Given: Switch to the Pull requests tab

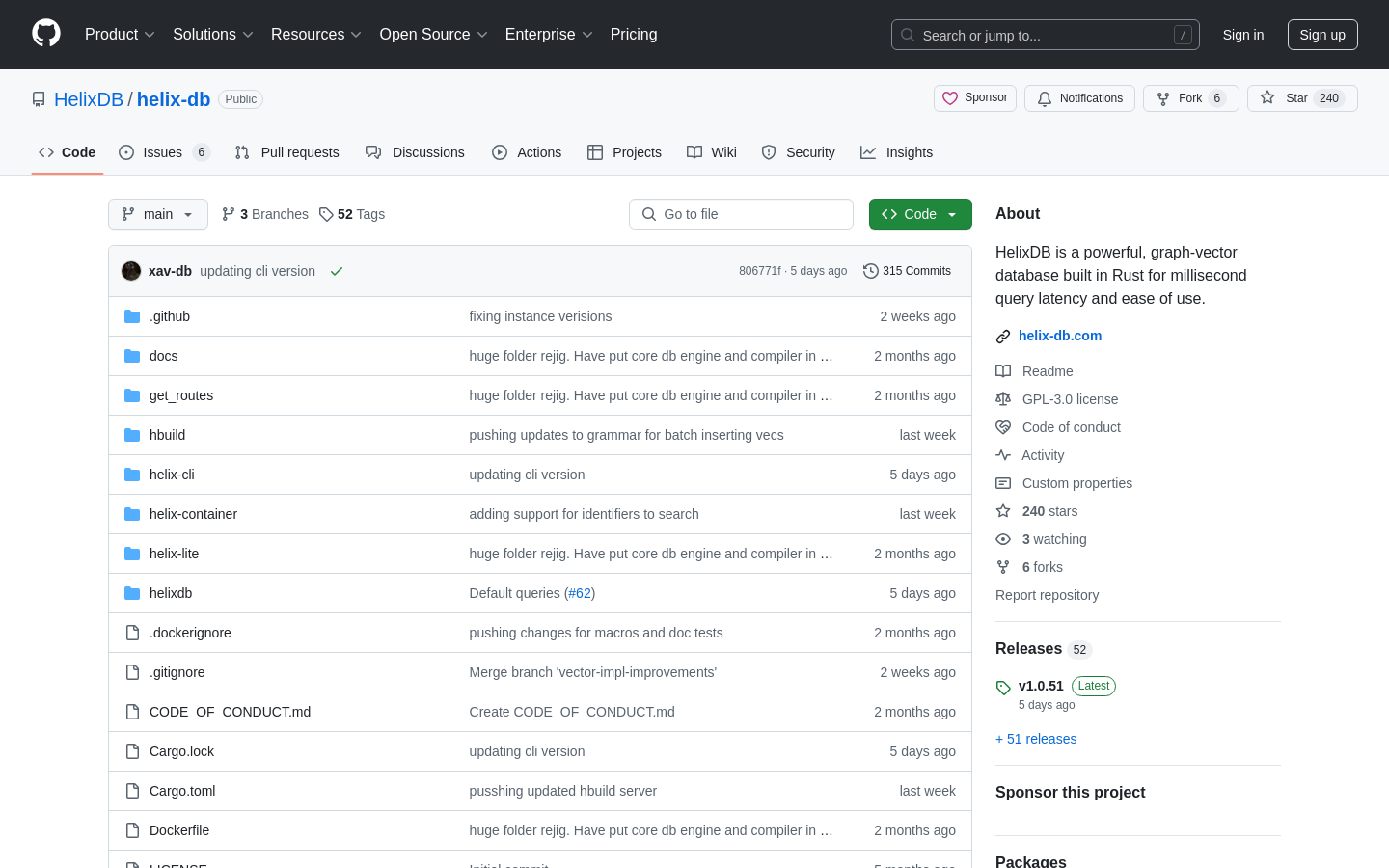Looking at the screenshot, I should (287, 152).
